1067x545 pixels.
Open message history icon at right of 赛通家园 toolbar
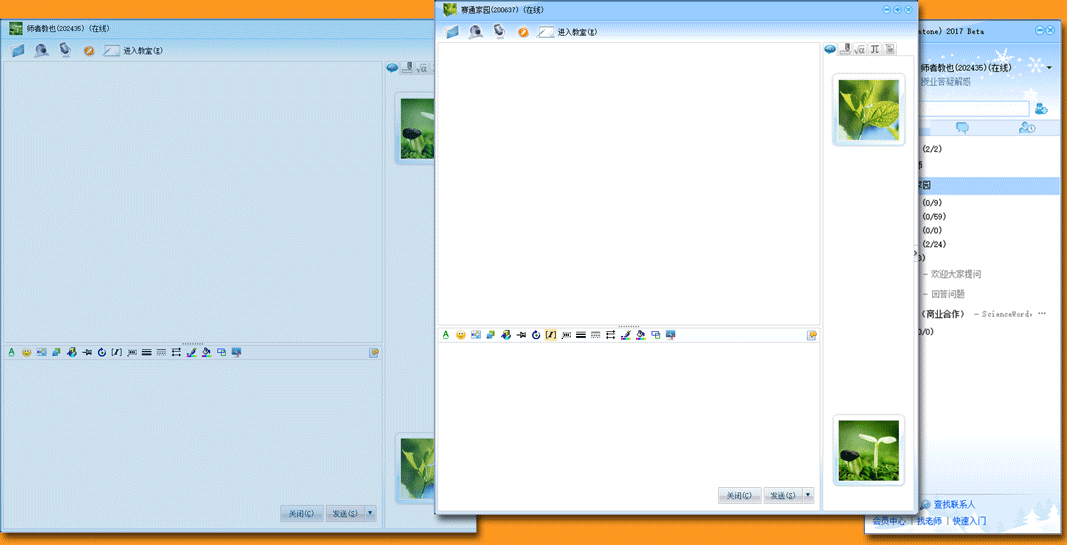[812, 335]
